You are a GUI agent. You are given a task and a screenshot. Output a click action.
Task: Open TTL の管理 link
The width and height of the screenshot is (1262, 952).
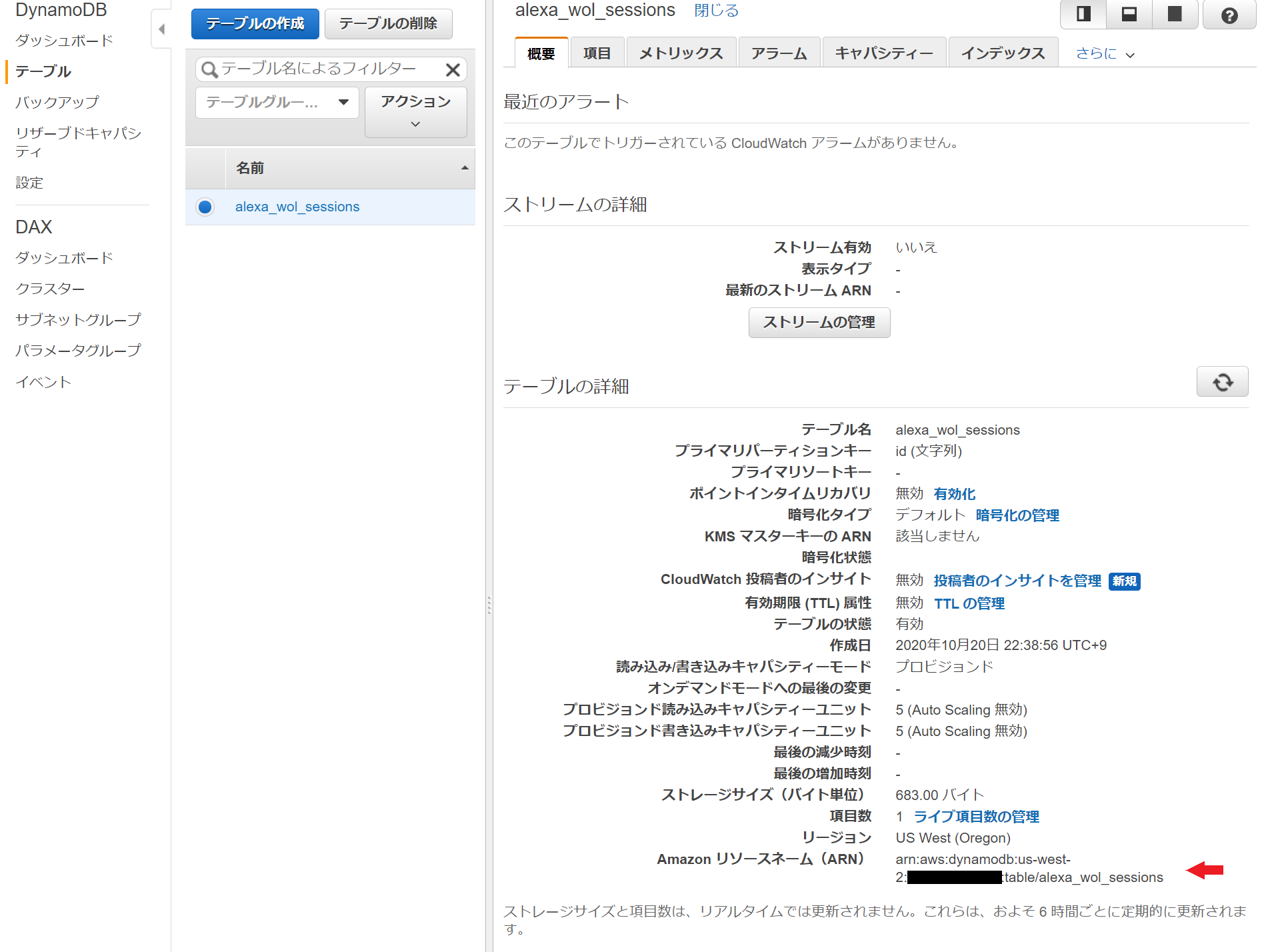point(969,603)
